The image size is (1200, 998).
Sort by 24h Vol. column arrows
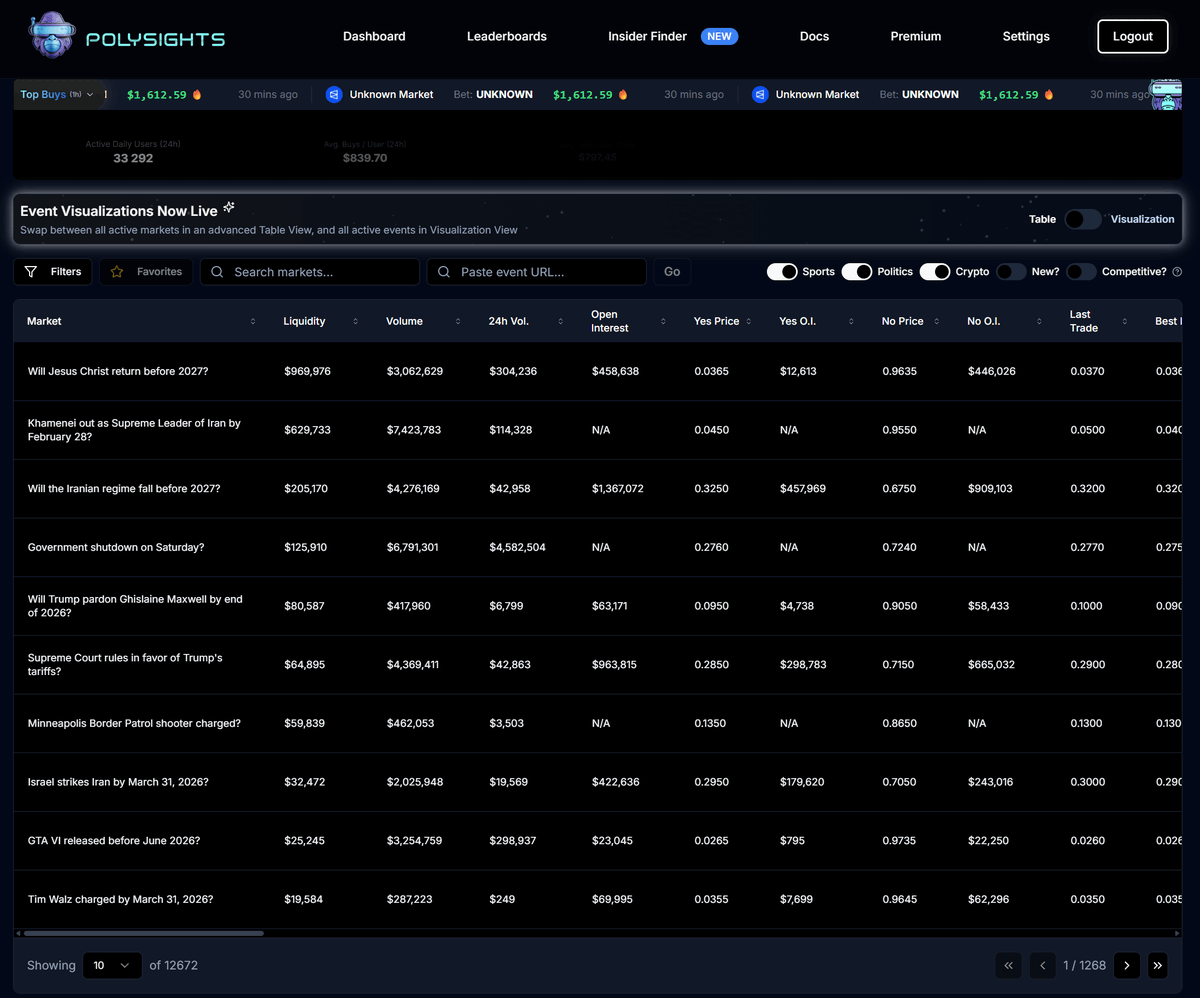[x=560, y=321]
